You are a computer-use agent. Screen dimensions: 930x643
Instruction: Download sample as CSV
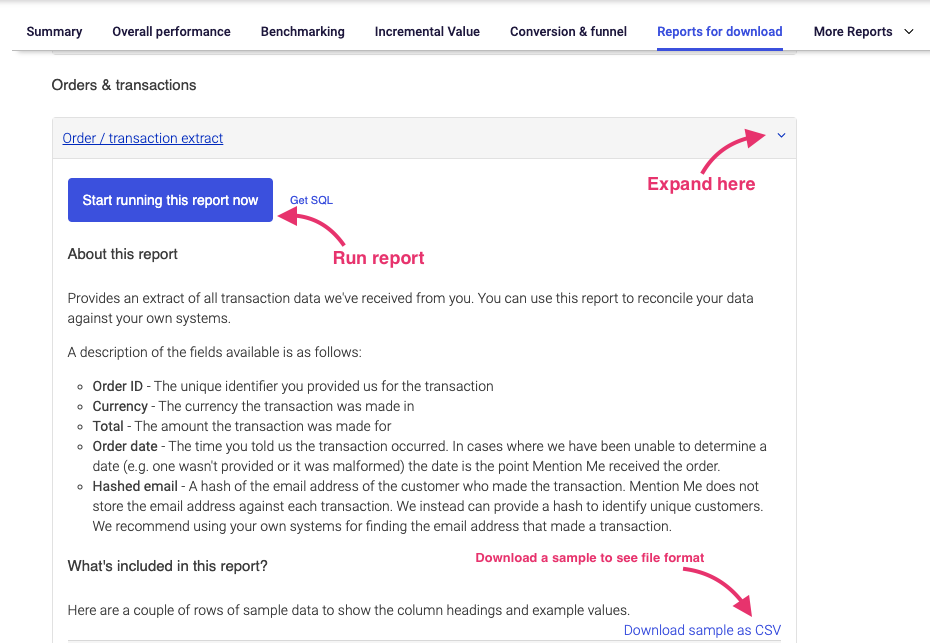tap(702, 631)
